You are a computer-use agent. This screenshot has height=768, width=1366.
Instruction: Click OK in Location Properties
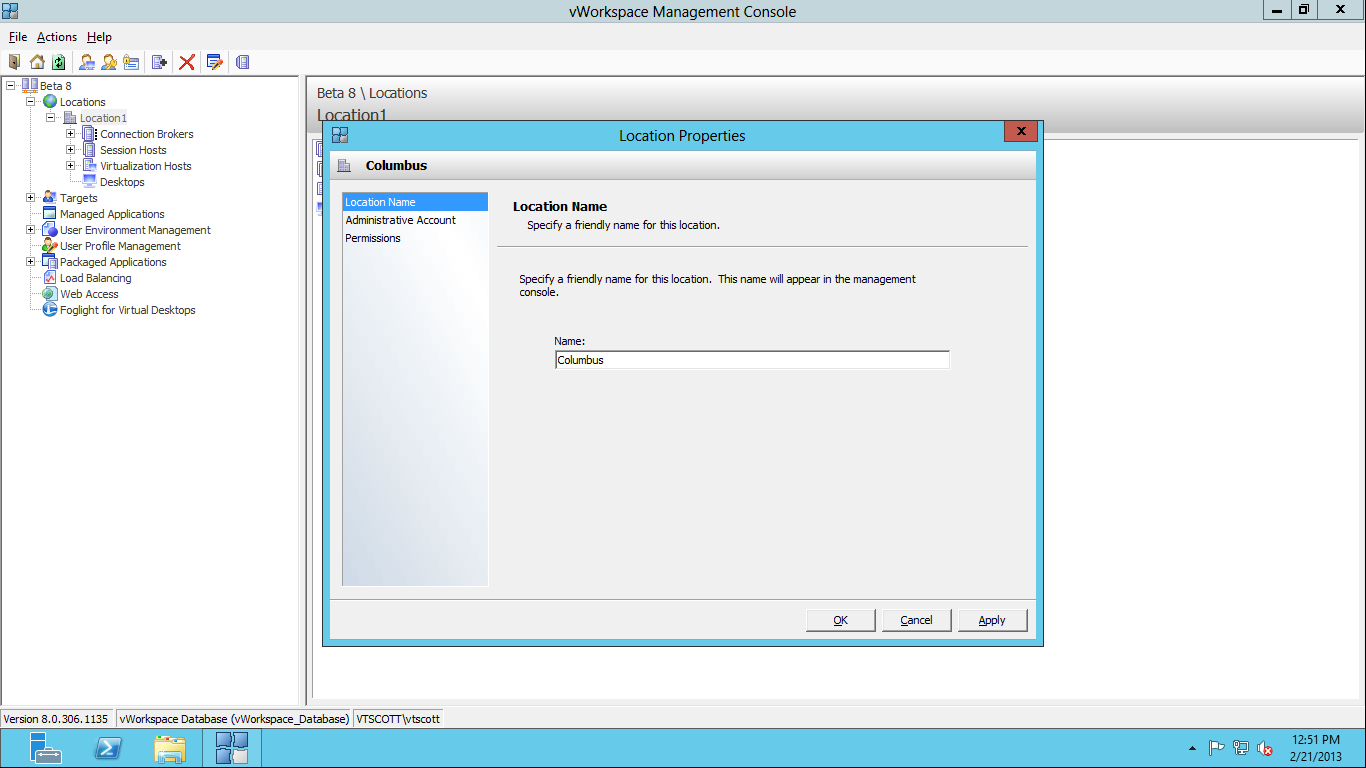click(841, 620)
